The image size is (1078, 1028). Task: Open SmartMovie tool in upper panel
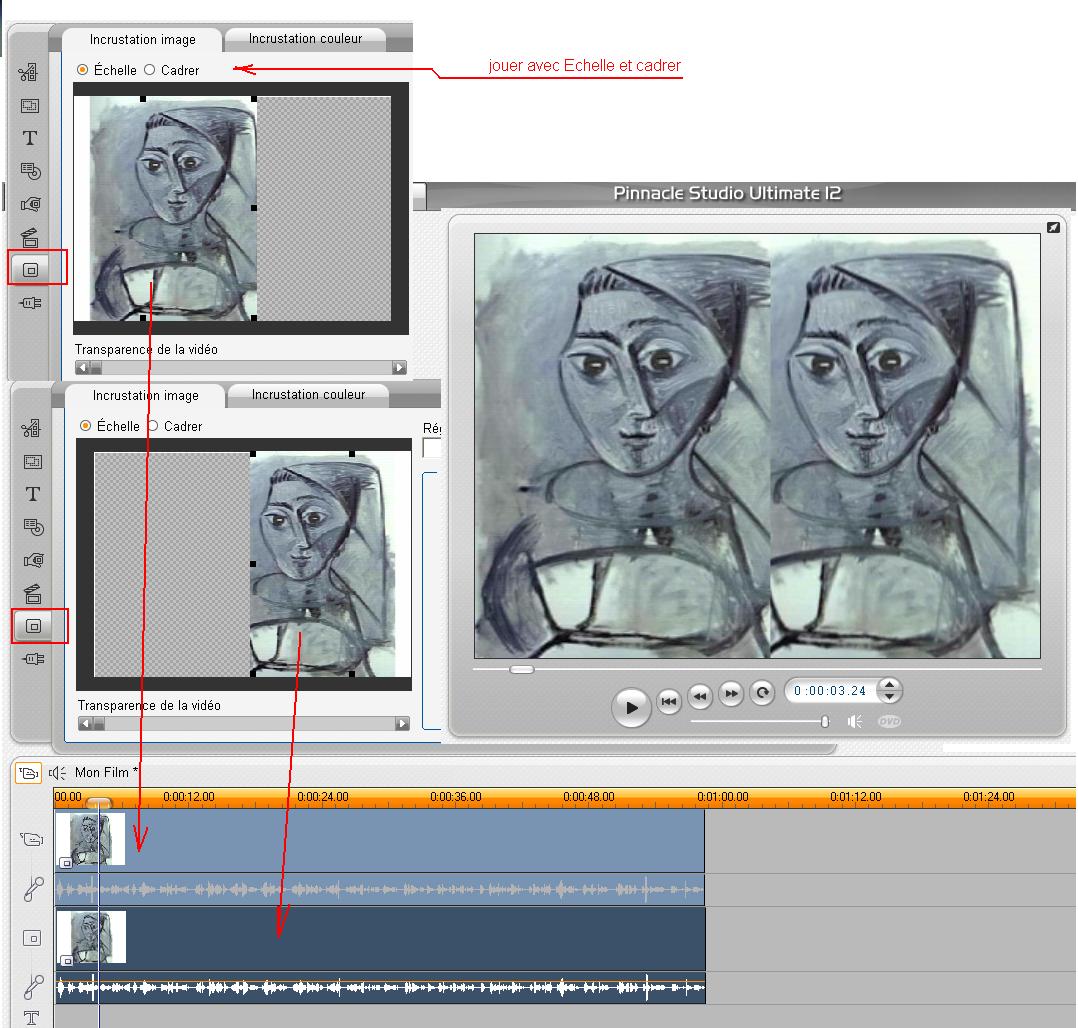point(30,237)
